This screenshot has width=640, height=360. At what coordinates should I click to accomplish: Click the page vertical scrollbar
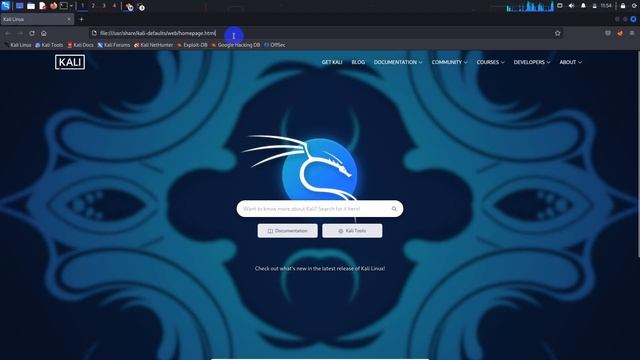click(638, 155)
